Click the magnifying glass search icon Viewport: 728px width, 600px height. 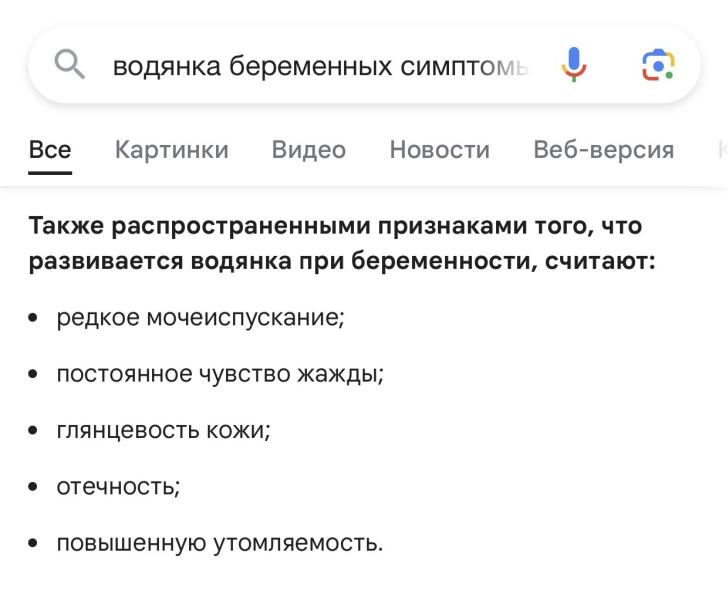(x=69, y=66)
